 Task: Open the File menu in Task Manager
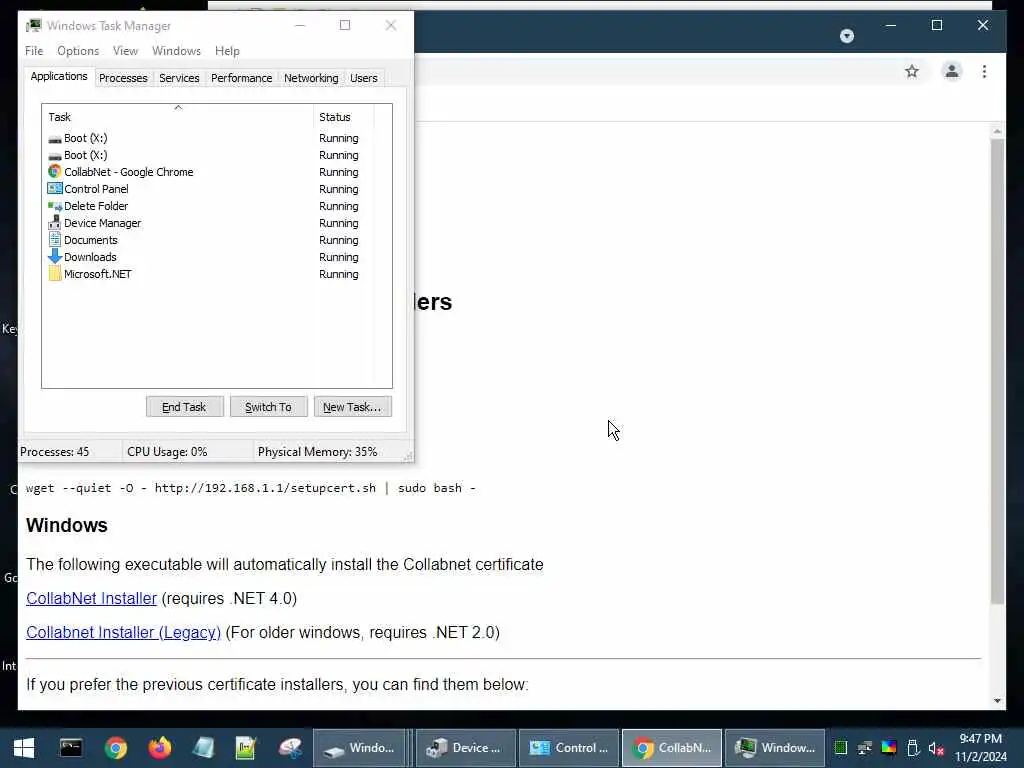[34, 51]
